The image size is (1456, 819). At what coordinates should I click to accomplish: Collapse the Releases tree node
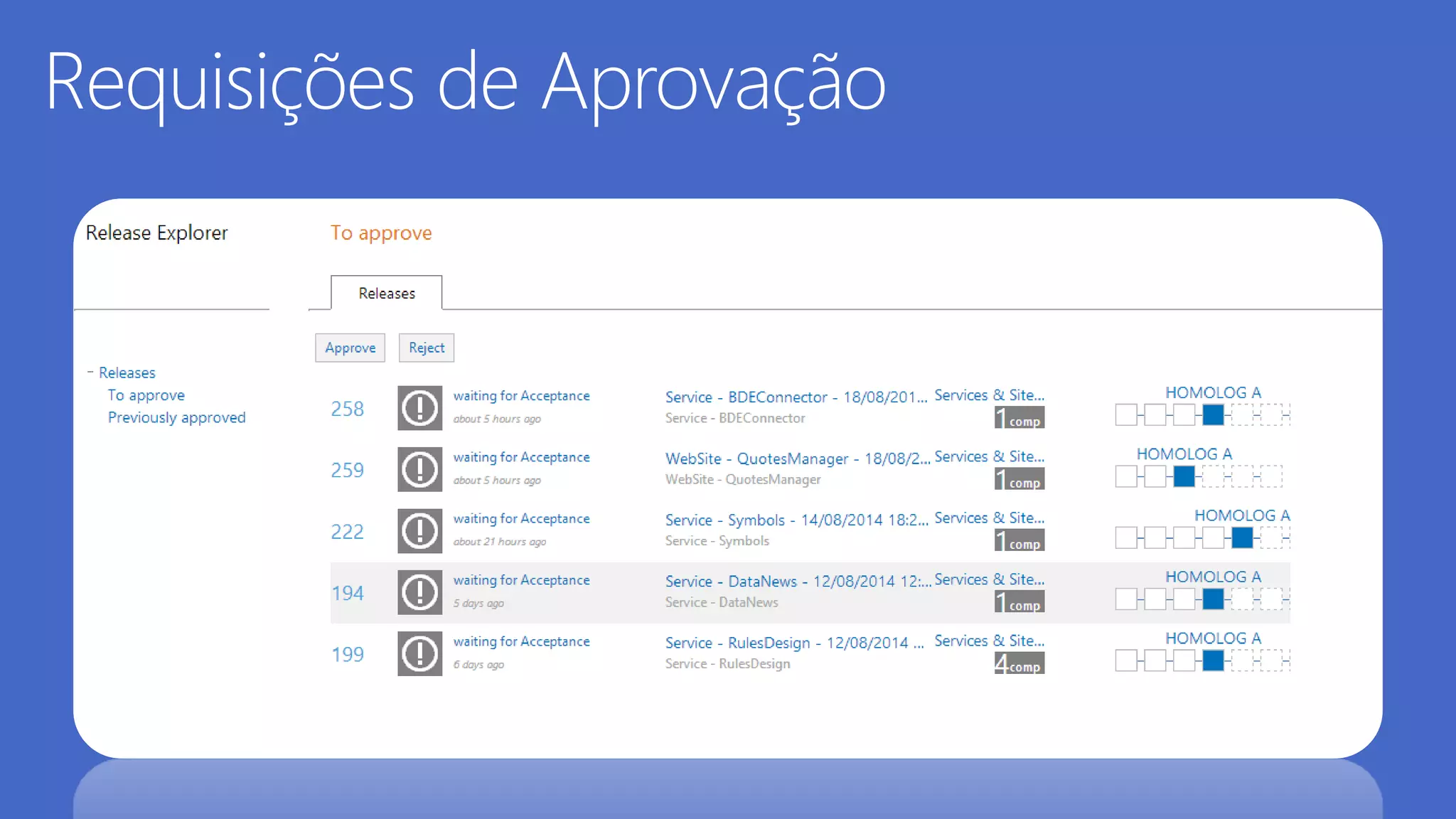90,372
